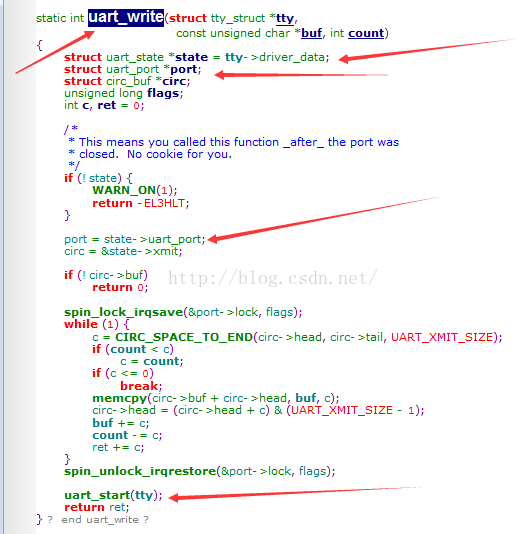Click the 'if (count < c)' condition
Screen dimensions: 529x534
(133, 349)
